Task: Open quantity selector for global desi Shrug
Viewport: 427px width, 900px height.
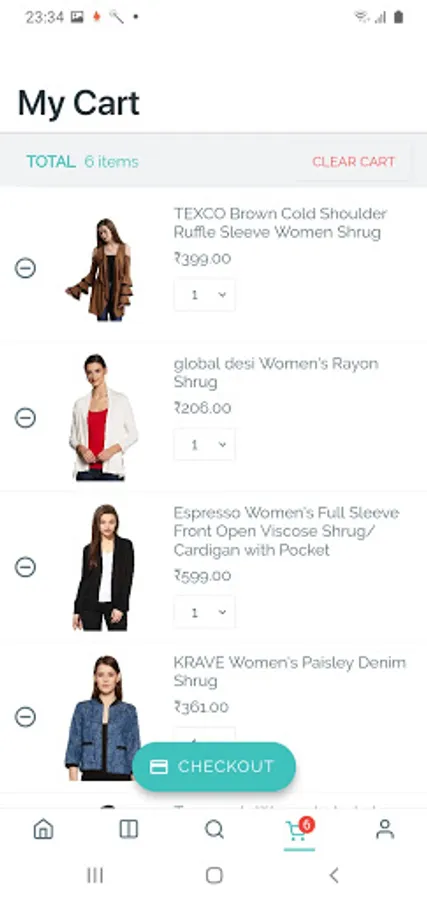Action: pos(204,445)
